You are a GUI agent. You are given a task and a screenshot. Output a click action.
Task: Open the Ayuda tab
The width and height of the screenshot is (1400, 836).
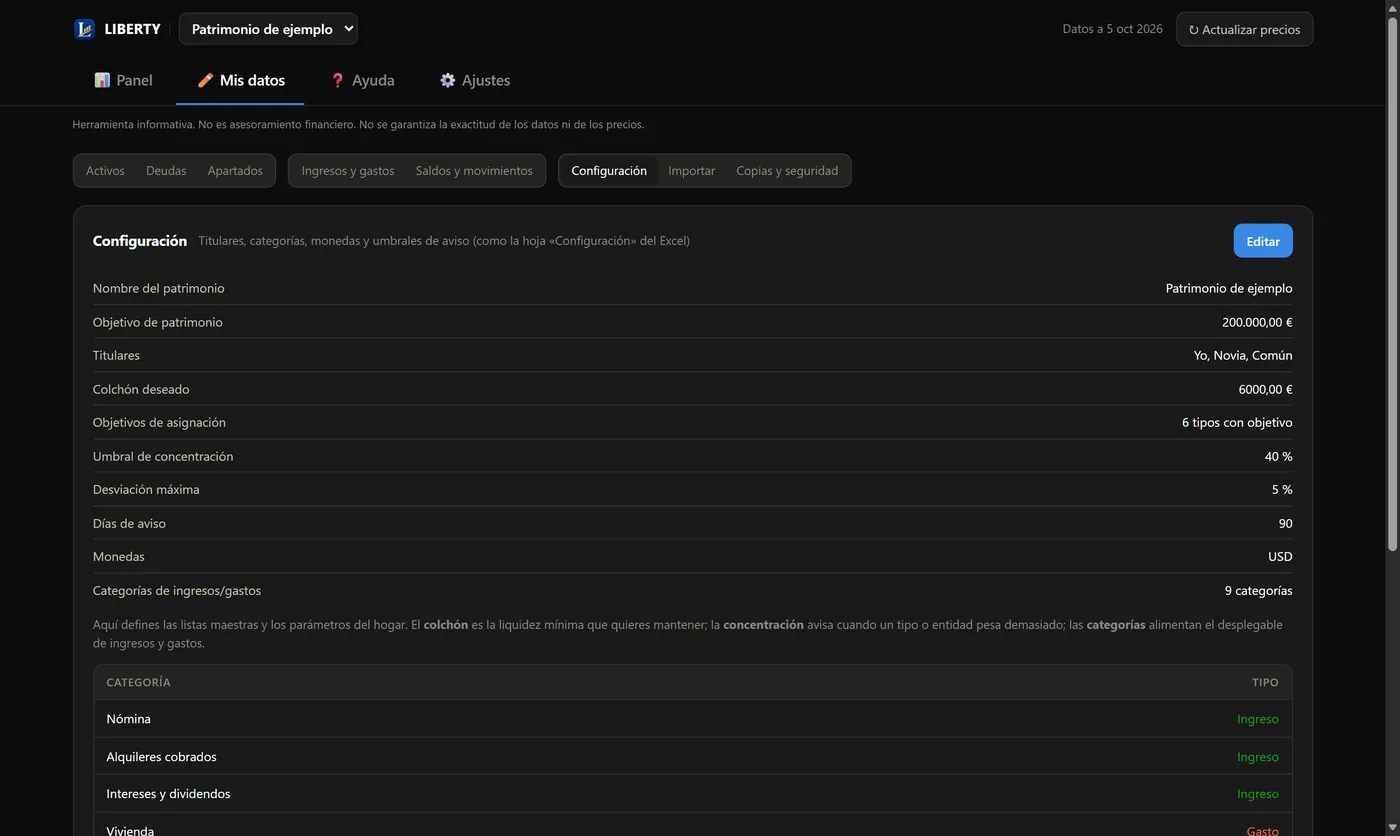tap(362, 80)
